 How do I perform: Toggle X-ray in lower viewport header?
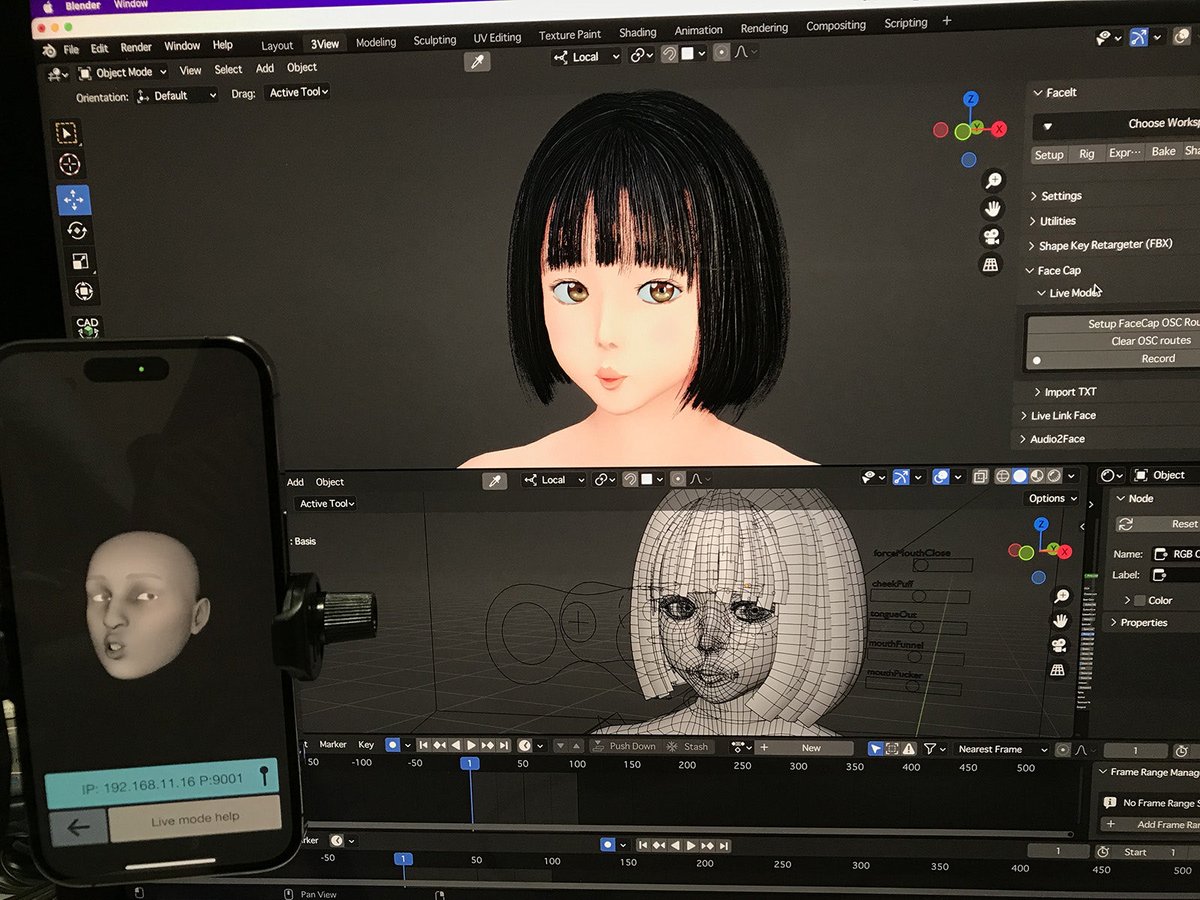pyautogui.click(x=980, y=477)
